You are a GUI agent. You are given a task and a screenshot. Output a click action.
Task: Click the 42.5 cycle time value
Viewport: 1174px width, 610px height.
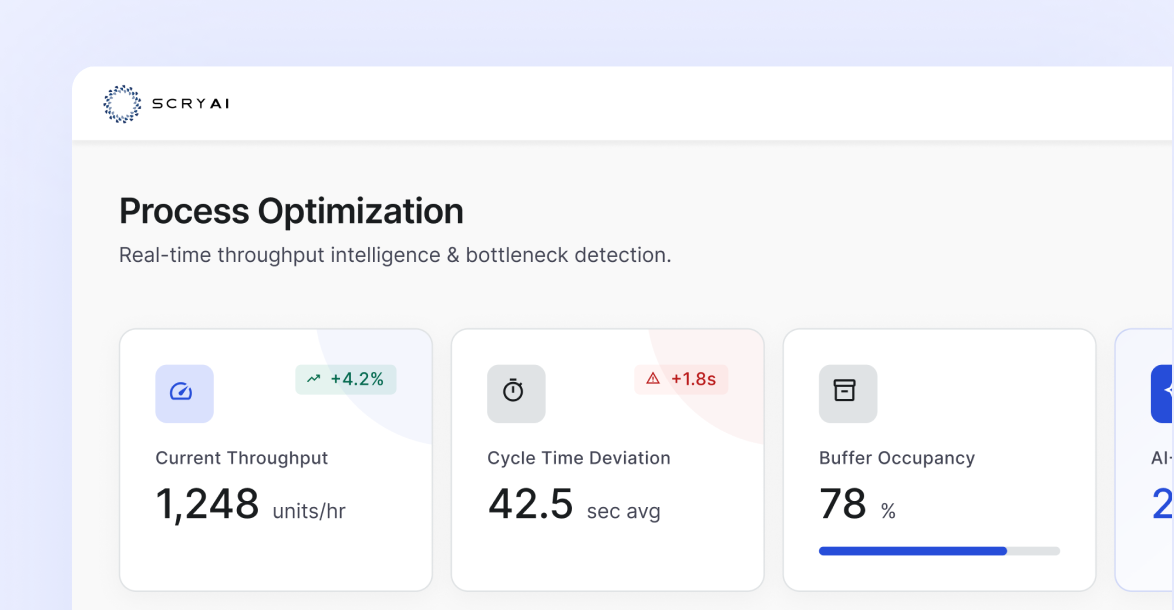[x=530, y=504]
